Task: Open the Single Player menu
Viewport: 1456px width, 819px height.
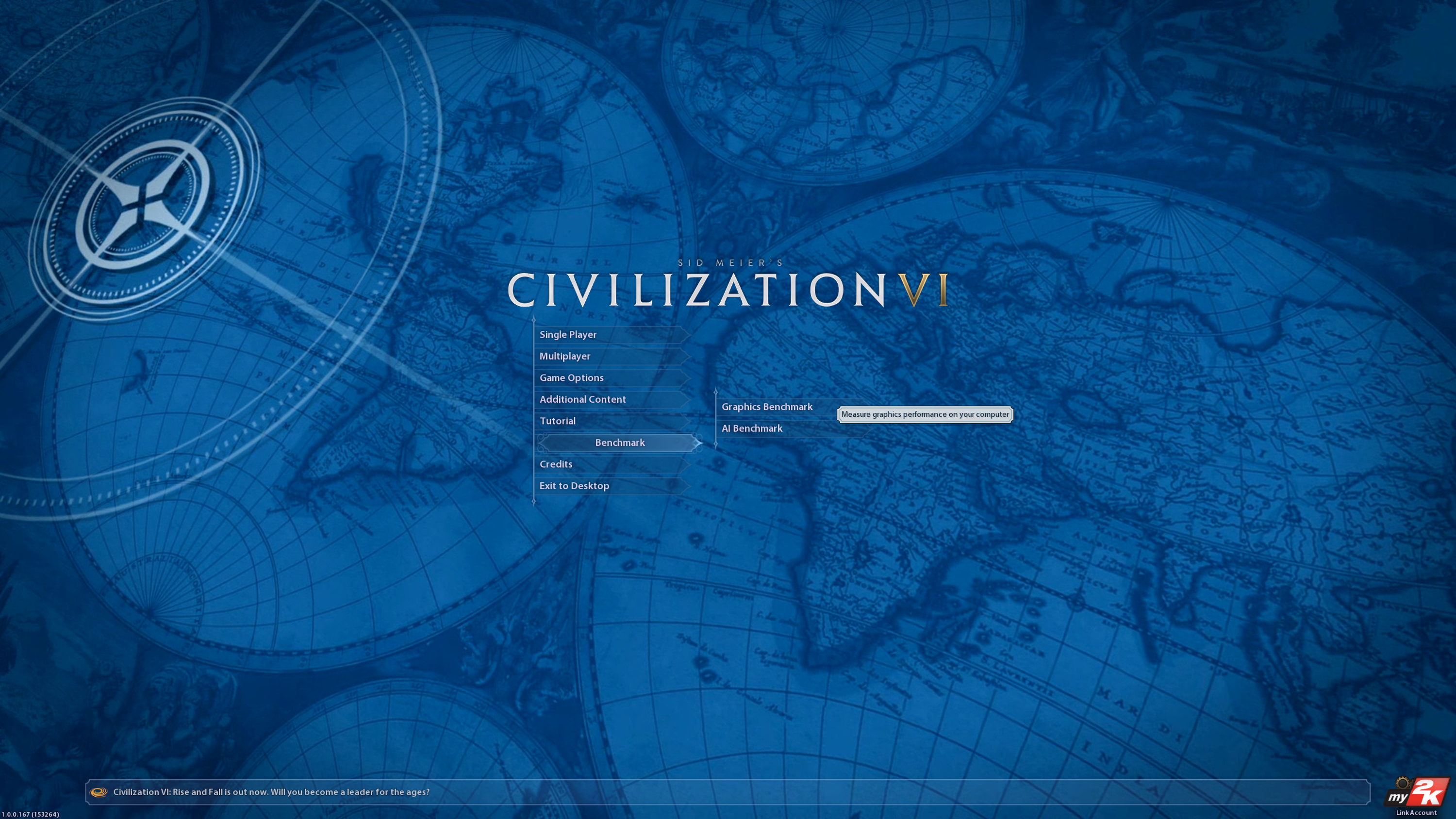Action: (x=568, y=335)
